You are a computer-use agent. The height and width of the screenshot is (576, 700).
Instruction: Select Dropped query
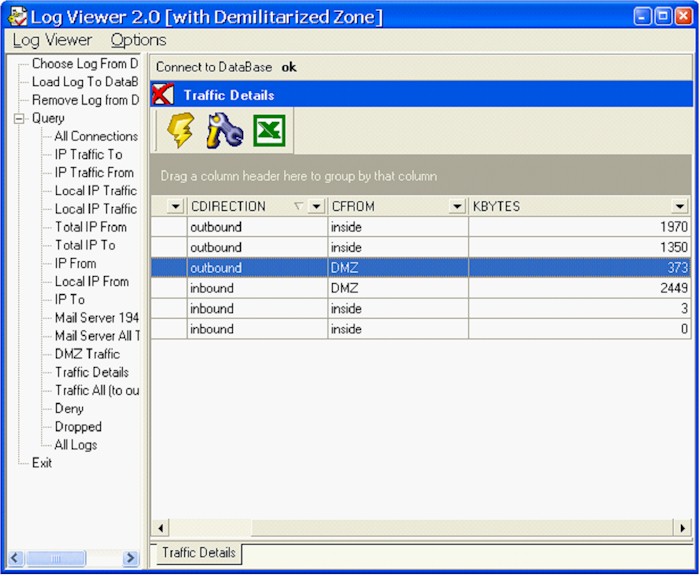pos(78,427)
